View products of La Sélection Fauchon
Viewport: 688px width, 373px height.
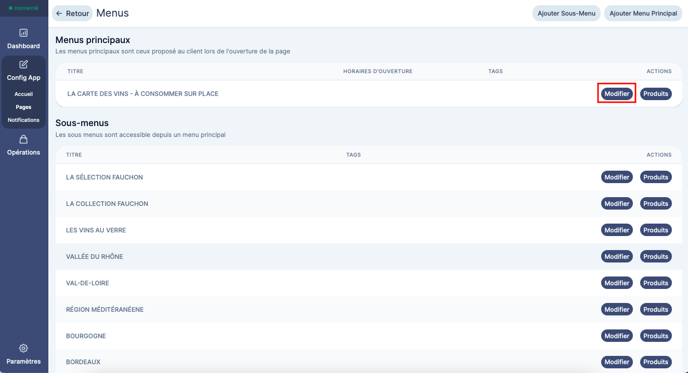click(656, 177)
